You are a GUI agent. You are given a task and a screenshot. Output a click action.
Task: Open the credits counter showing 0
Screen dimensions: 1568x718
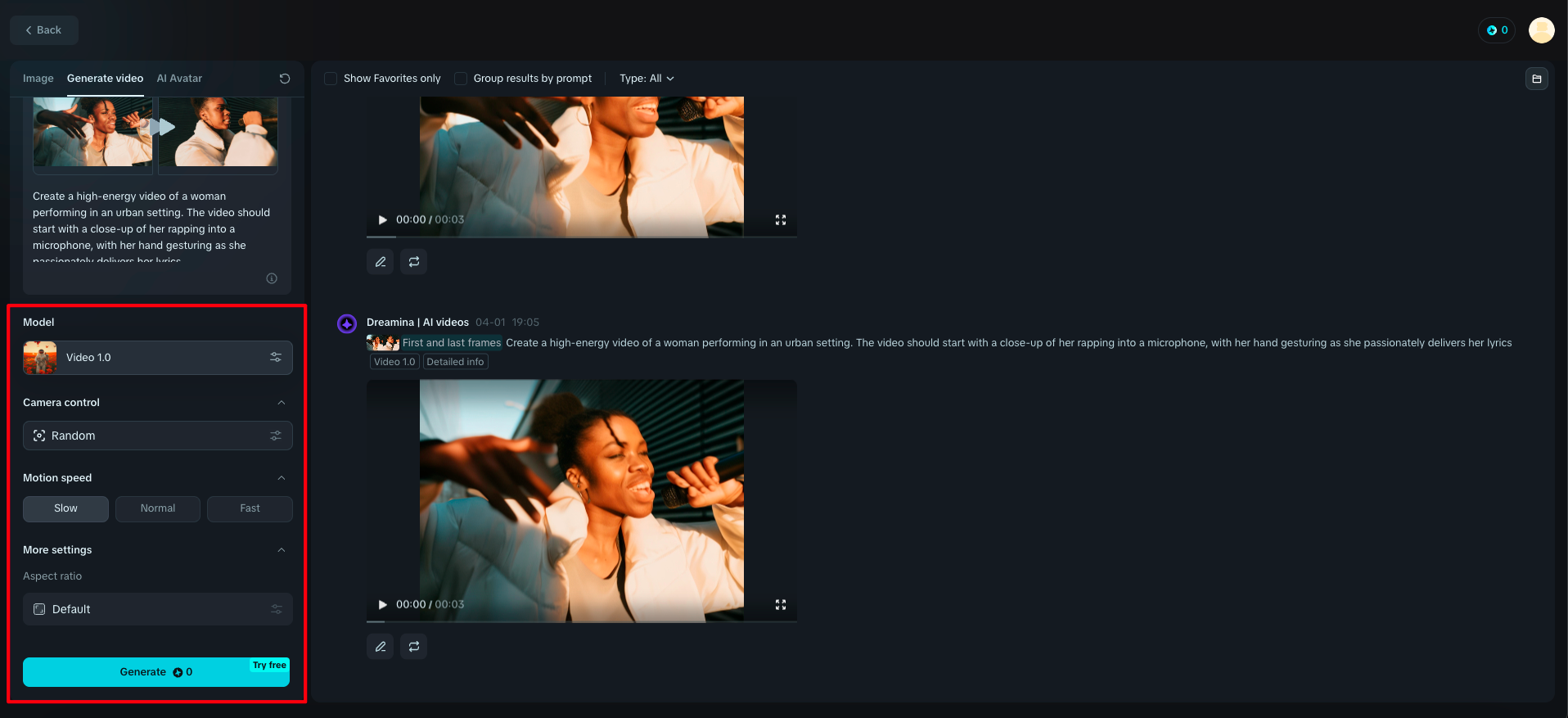[x=1497, y=30]
